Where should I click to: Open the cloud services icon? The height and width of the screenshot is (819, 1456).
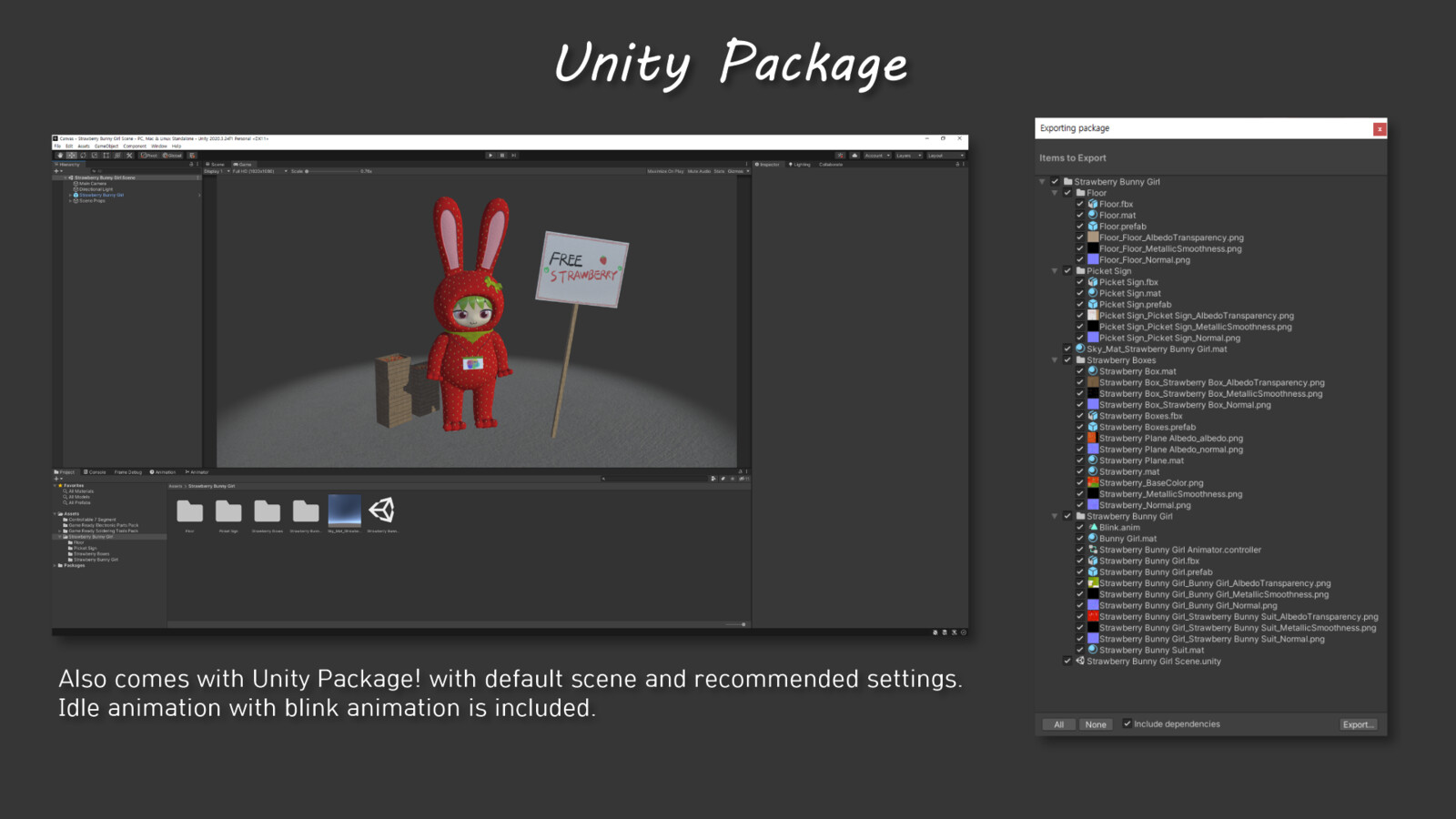click(x=854, y=156)
